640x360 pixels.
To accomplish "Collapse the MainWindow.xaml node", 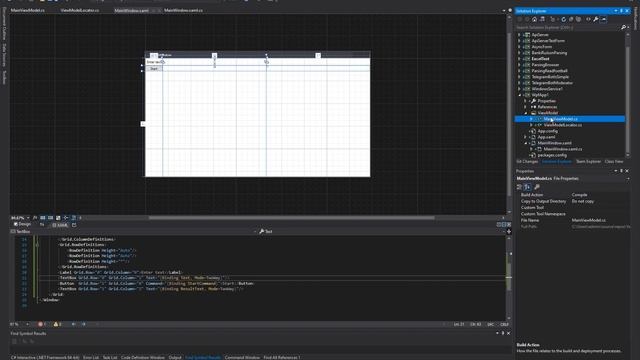I will point(525,143).
